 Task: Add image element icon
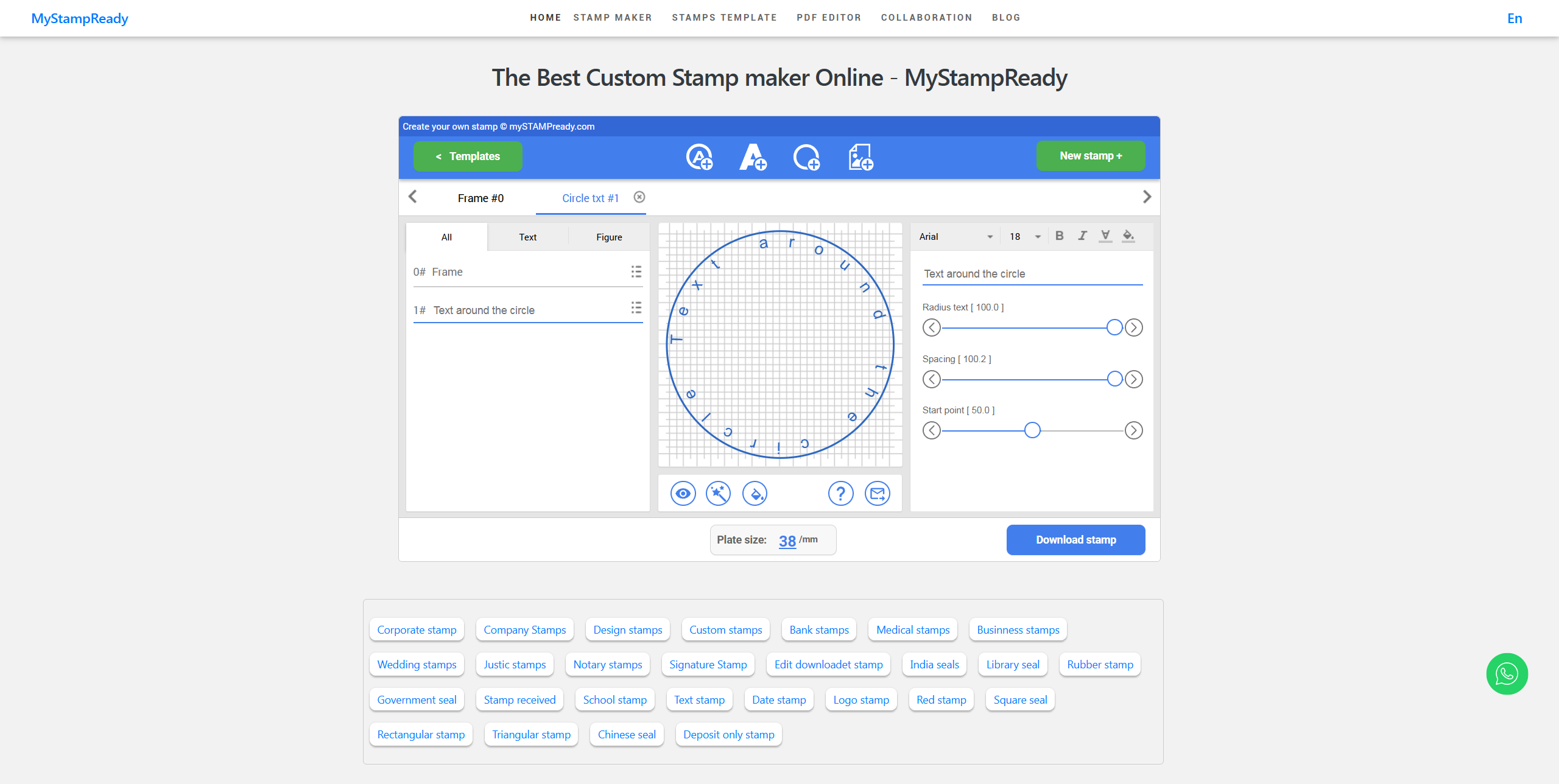click(860, 156)
